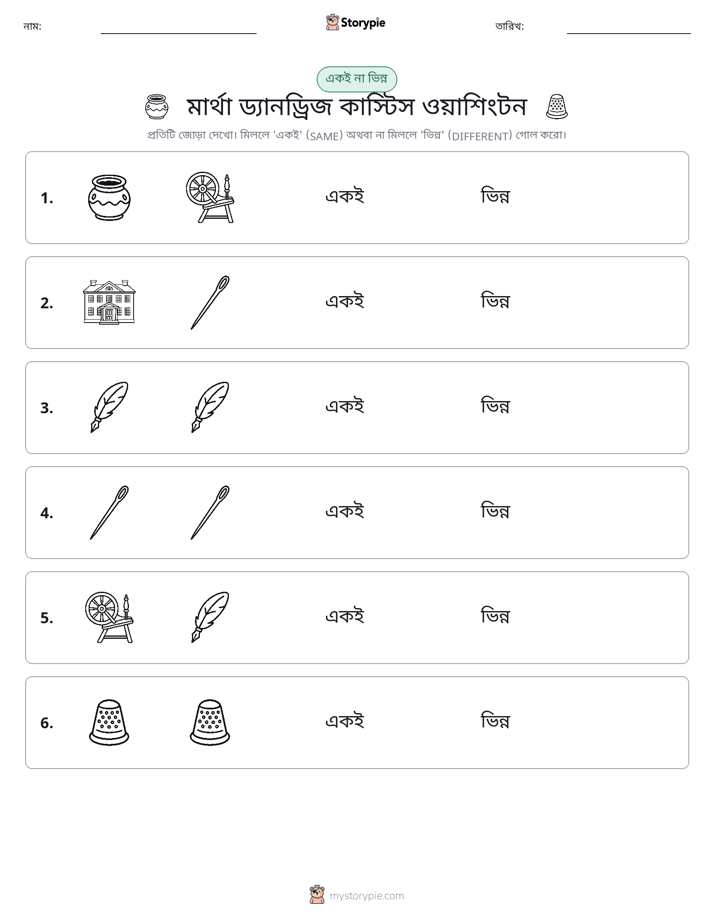
Task: Choose 'একই' for row 4
Action: tap(345, 511)
